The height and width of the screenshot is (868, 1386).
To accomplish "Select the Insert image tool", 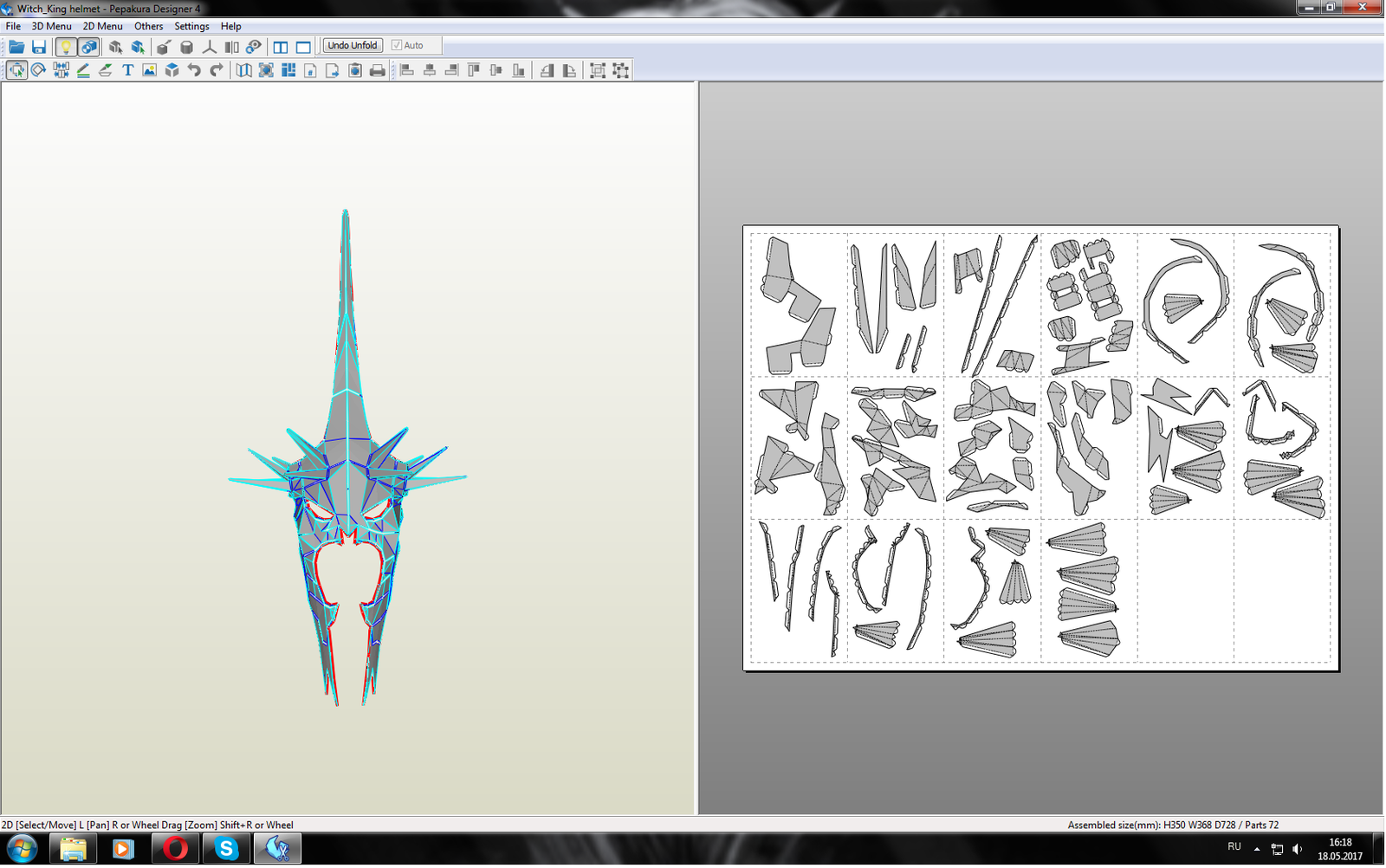I will coord(150,70).
